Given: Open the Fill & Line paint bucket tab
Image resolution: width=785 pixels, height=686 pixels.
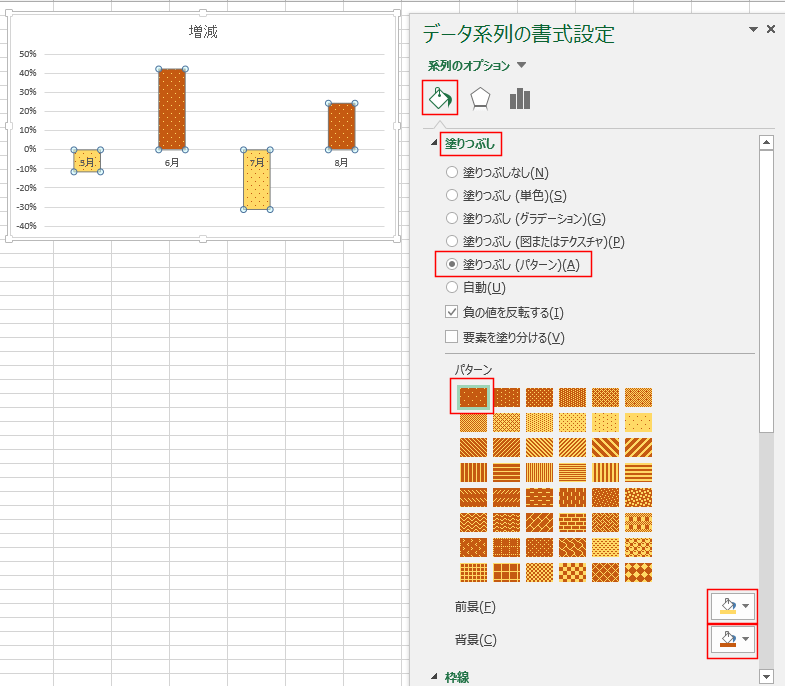Looking at the screenshot, I should (x=440, y=98).
